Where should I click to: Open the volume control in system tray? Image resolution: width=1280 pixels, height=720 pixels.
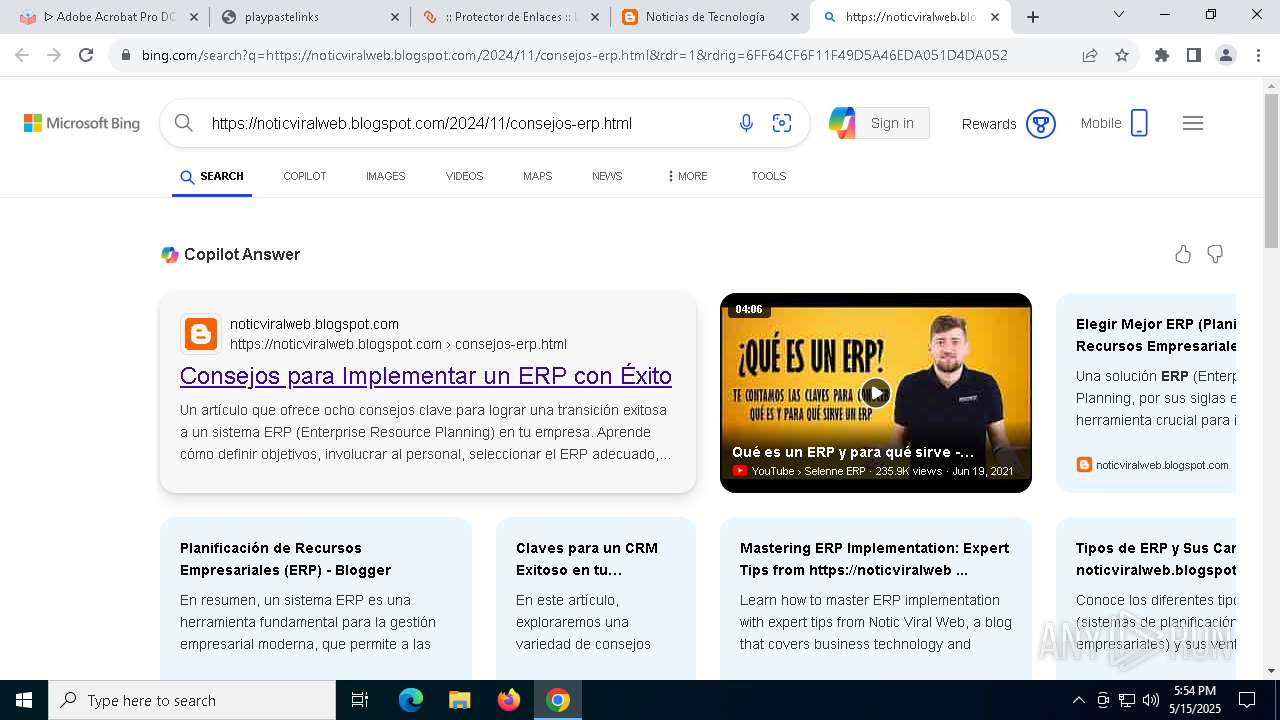tap(1151, 700)
